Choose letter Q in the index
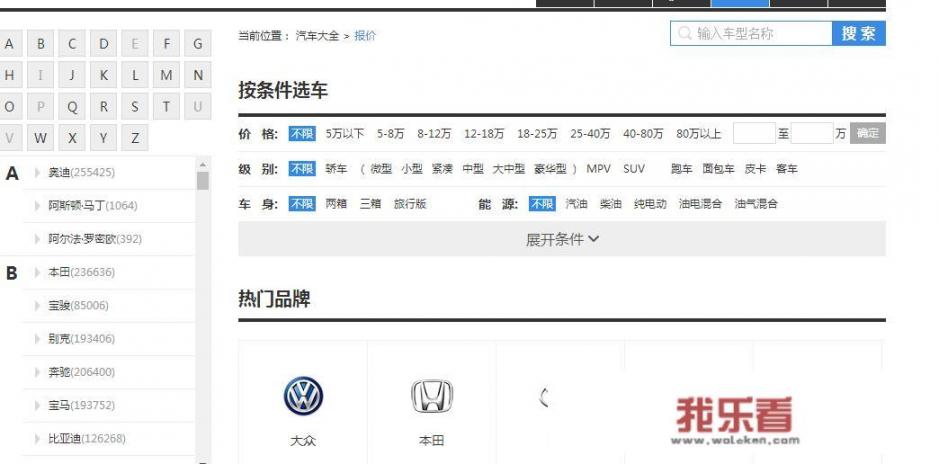The image size is (939, 464). (x=72, y=107)
